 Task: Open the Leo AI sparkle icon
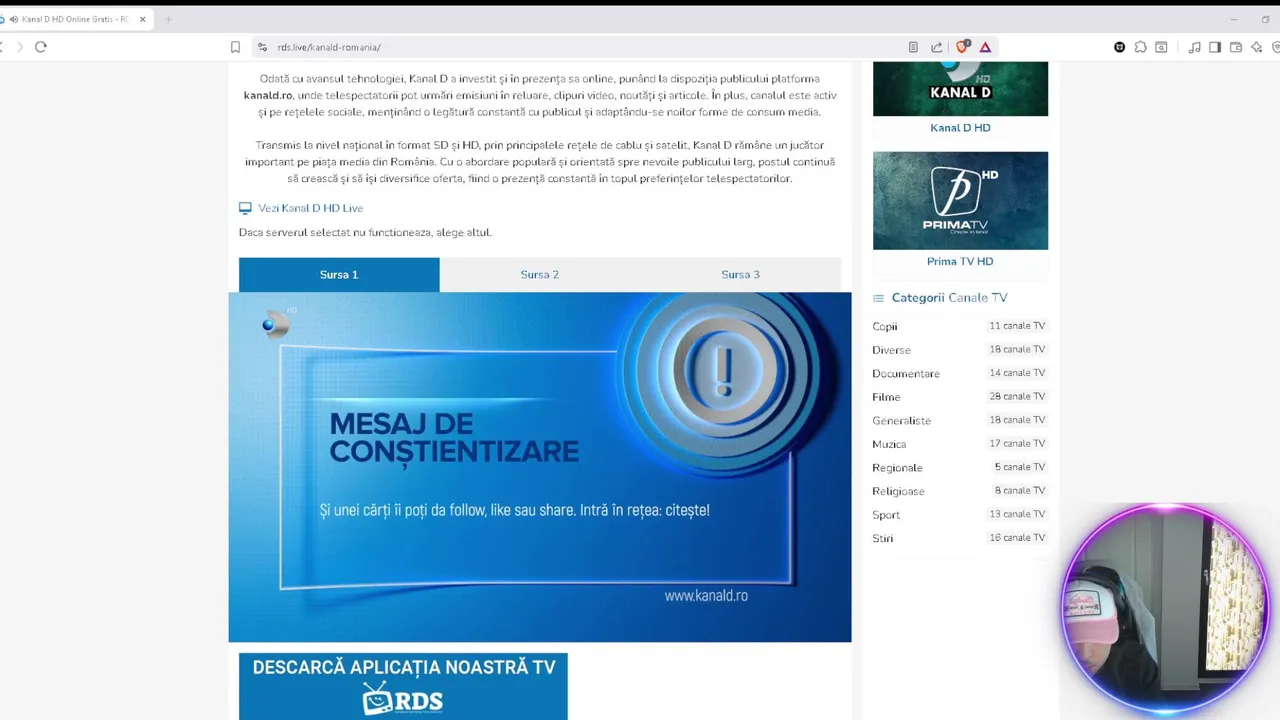click(x=1257, y=47)
